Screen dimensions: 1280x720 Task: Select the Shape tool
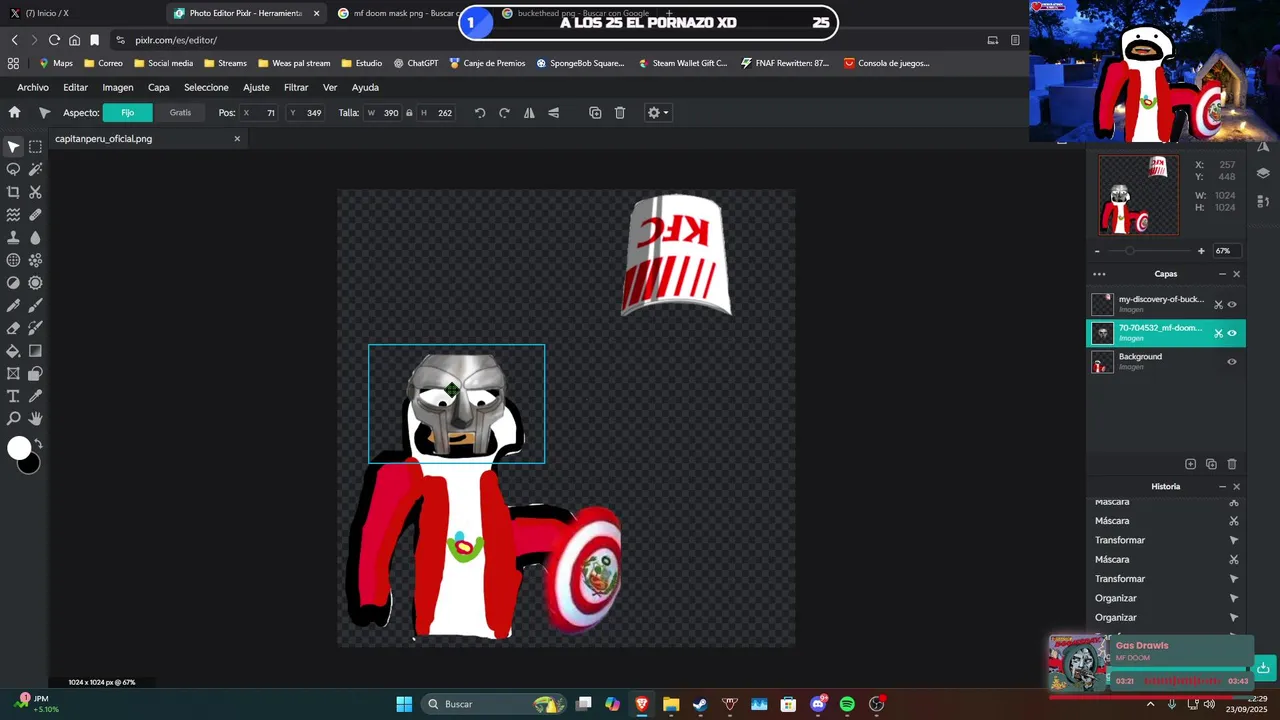(x=35, y=374)
